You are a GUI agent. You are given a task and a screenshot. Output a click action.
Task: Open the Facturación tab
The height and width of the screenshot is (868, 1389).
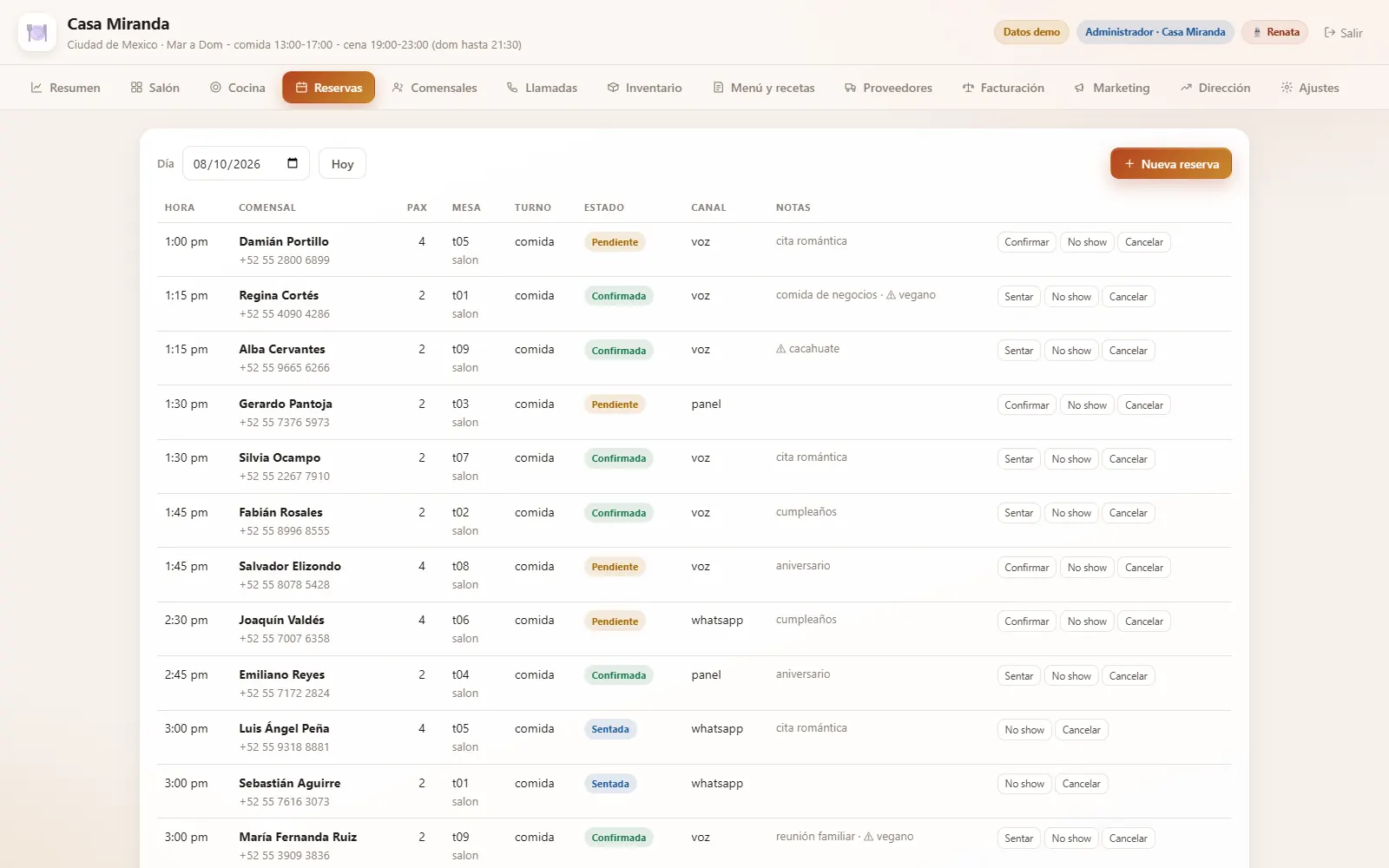[1003, 88]
